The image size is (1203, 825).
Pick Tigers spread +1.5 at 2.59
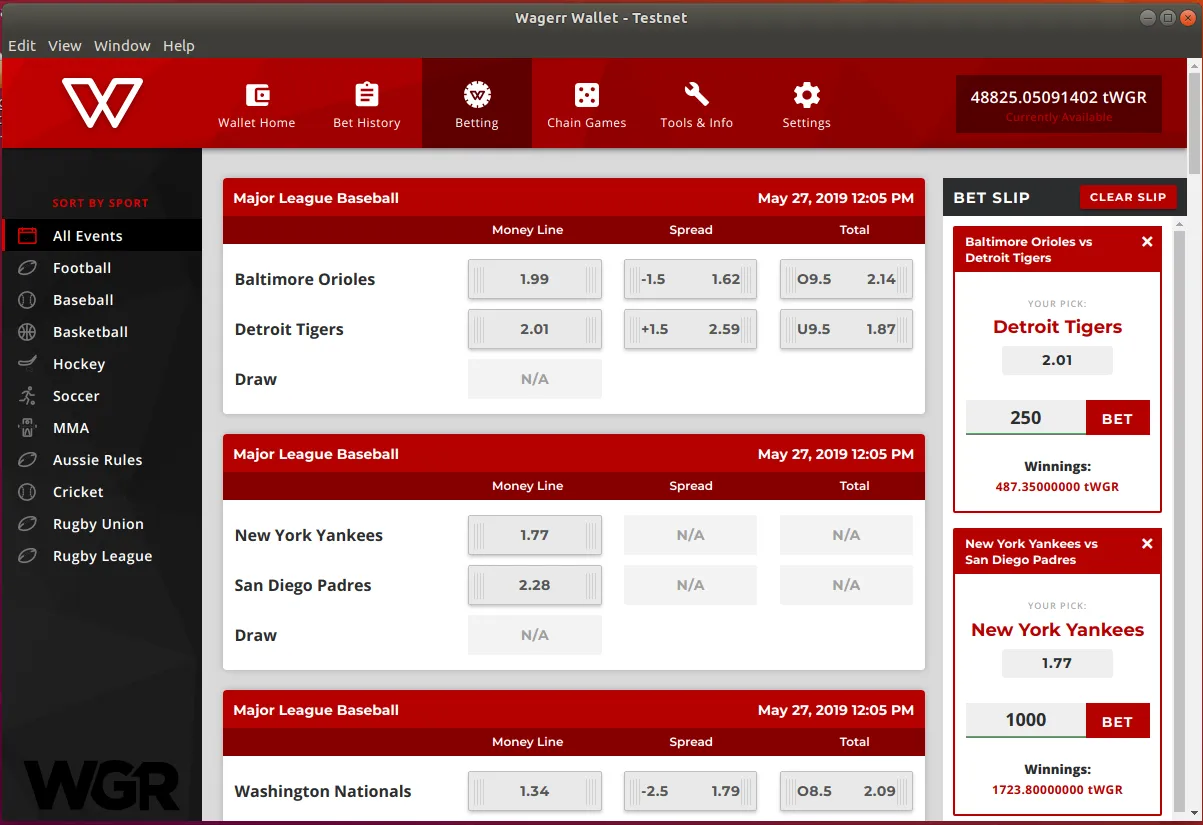tap(691, 329)
